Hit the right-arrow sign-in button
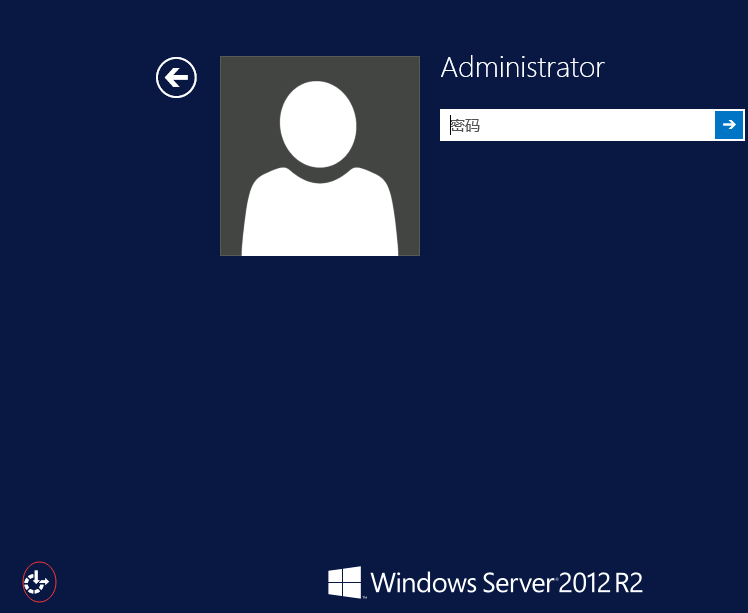 [729, 125]
